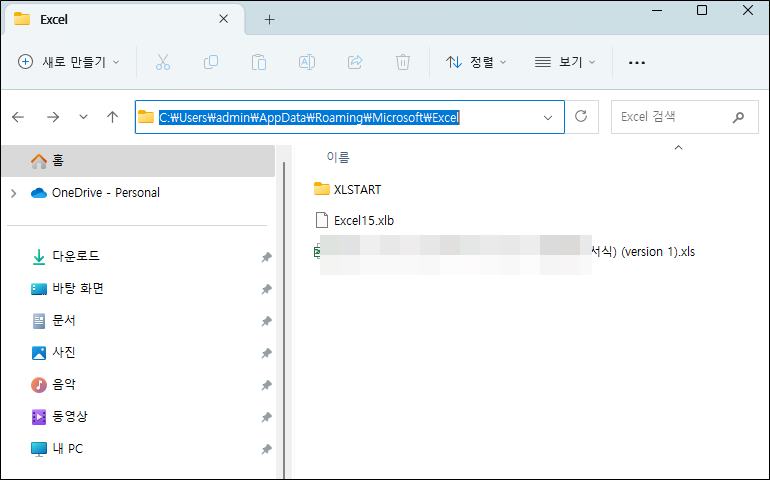
Task: Minimize the Explorer window
Action: point(657,10)
